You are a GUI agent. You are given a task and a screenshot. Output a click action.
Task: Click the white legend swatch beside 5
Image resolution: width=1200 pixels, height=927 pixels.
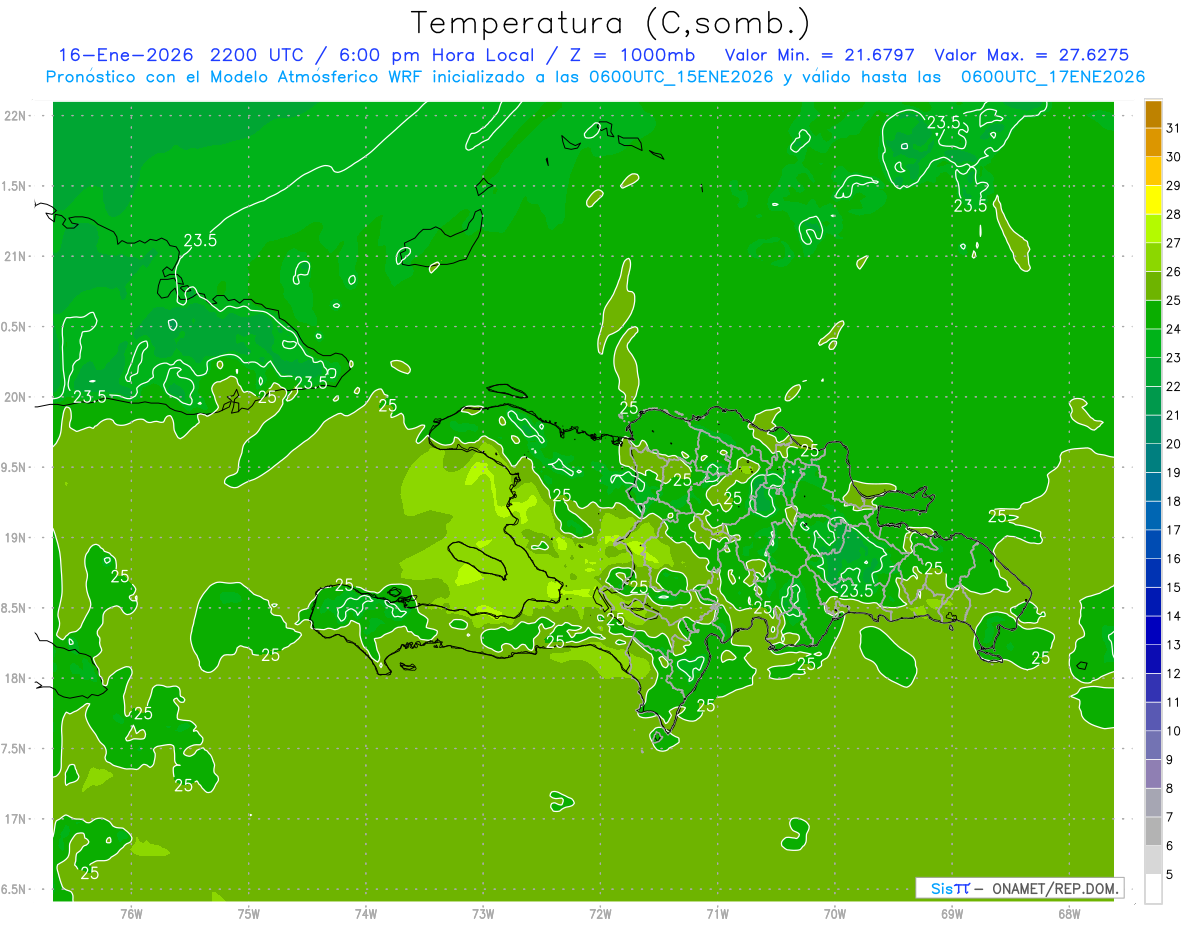1153,889
